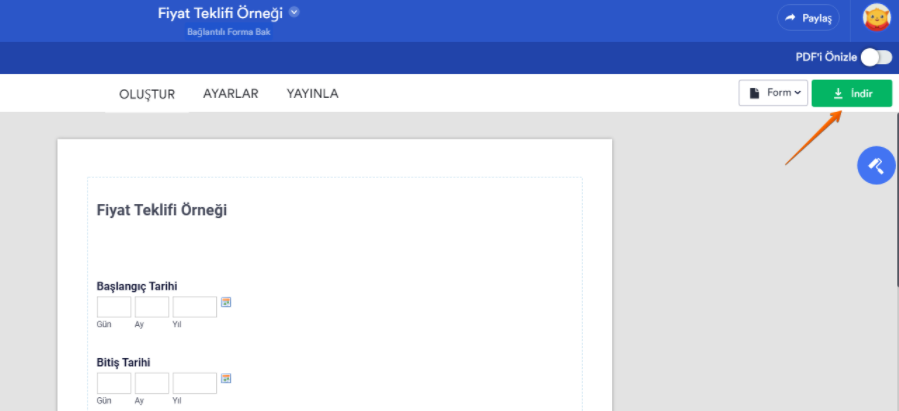
Task: Click the Gün field under Başlangıç Tarihi
Action: 114,307
